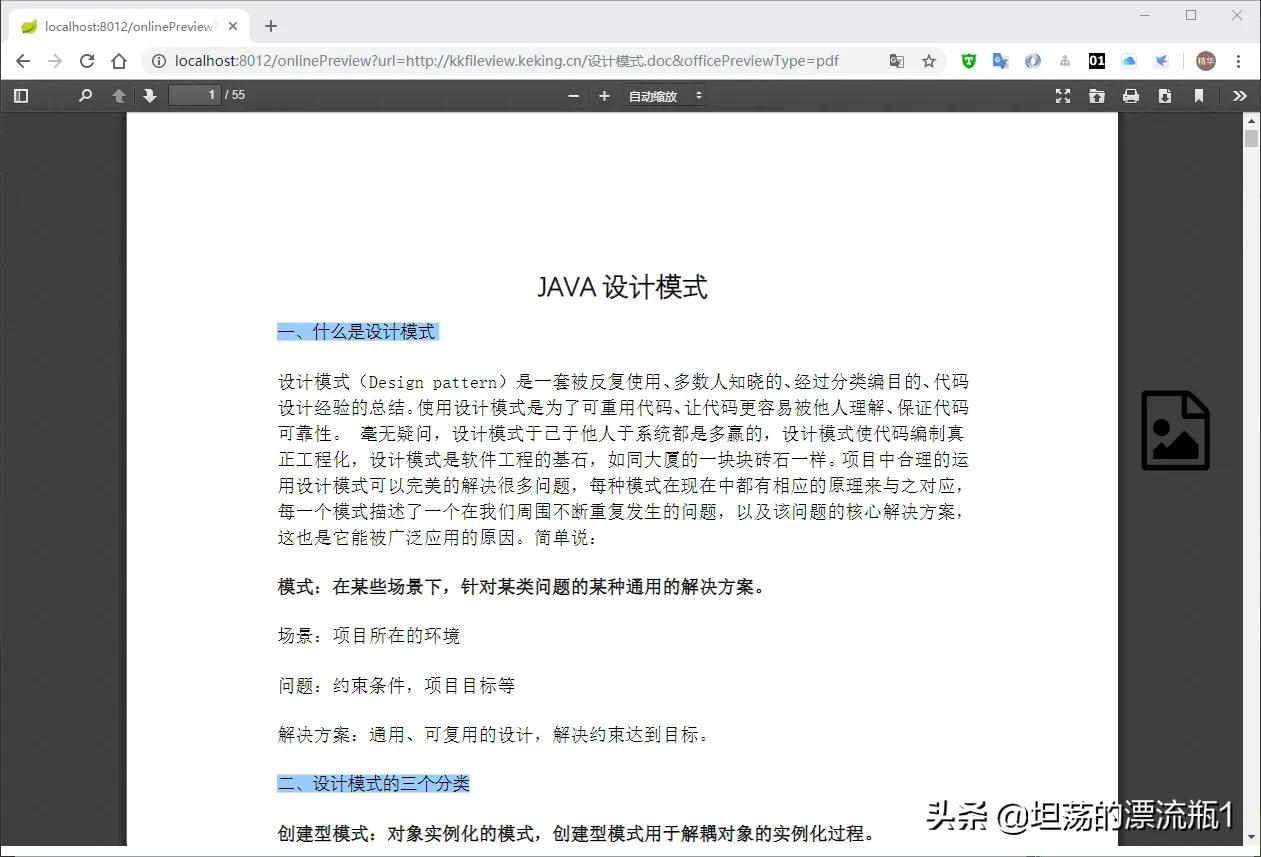This screenshot has width=1261, height=857.
Task: Open a new browser tab
Action: click(270, 25)
